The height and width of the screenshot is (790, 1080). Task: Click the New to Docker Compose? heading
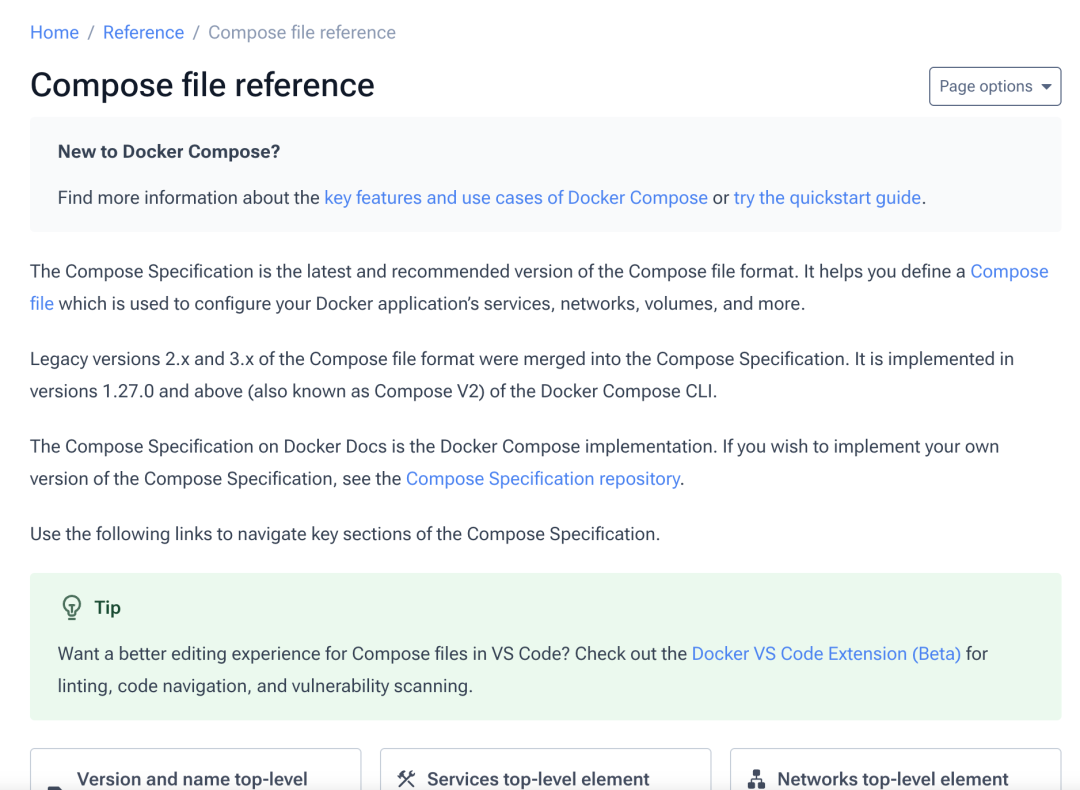pos(169,152)
